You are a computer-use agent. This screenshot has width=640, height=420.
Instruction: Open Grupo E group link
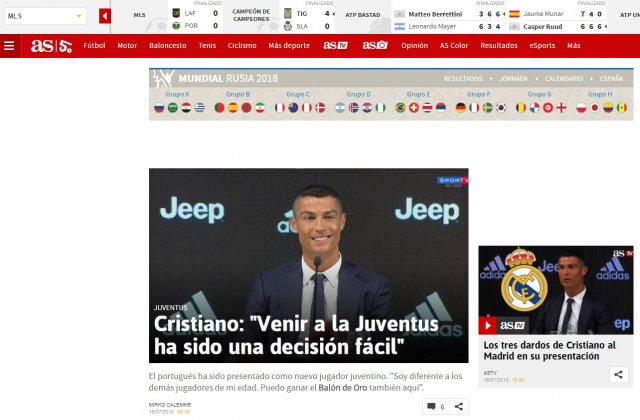[x=418, y=94]
